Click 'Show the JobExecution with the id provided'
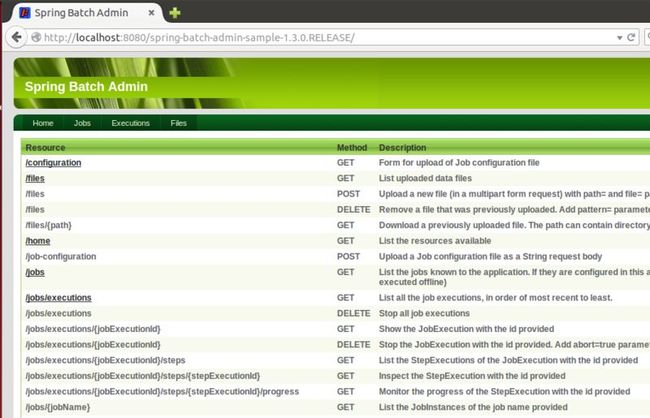 (466, 329)
